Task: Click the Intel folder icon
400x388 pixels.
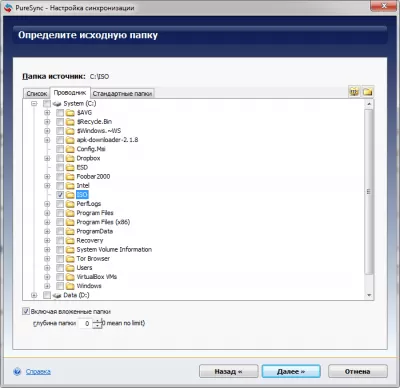Action: point(70,186)
